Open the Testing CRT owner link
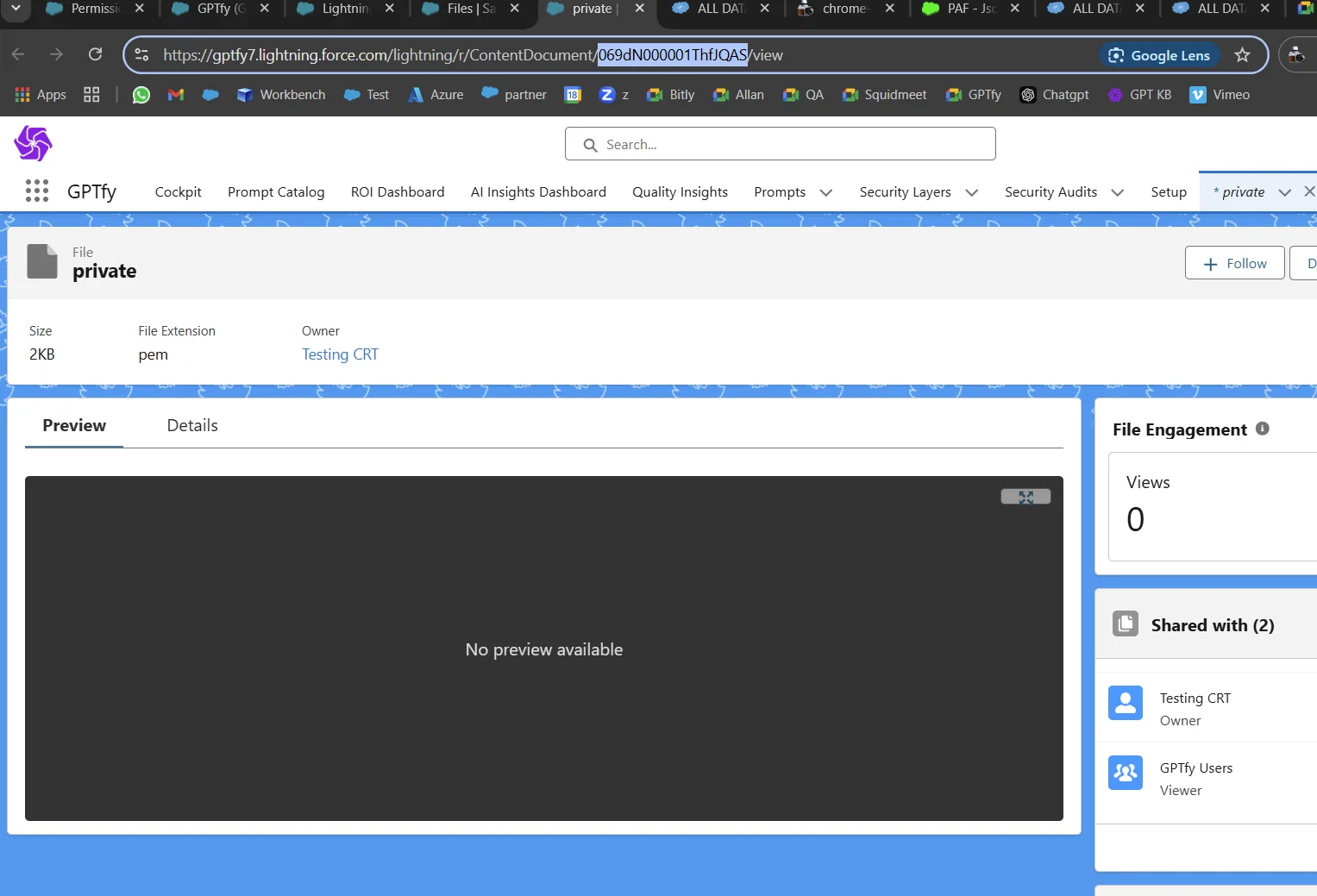1317x896 pixels. (x=340, y=354)
